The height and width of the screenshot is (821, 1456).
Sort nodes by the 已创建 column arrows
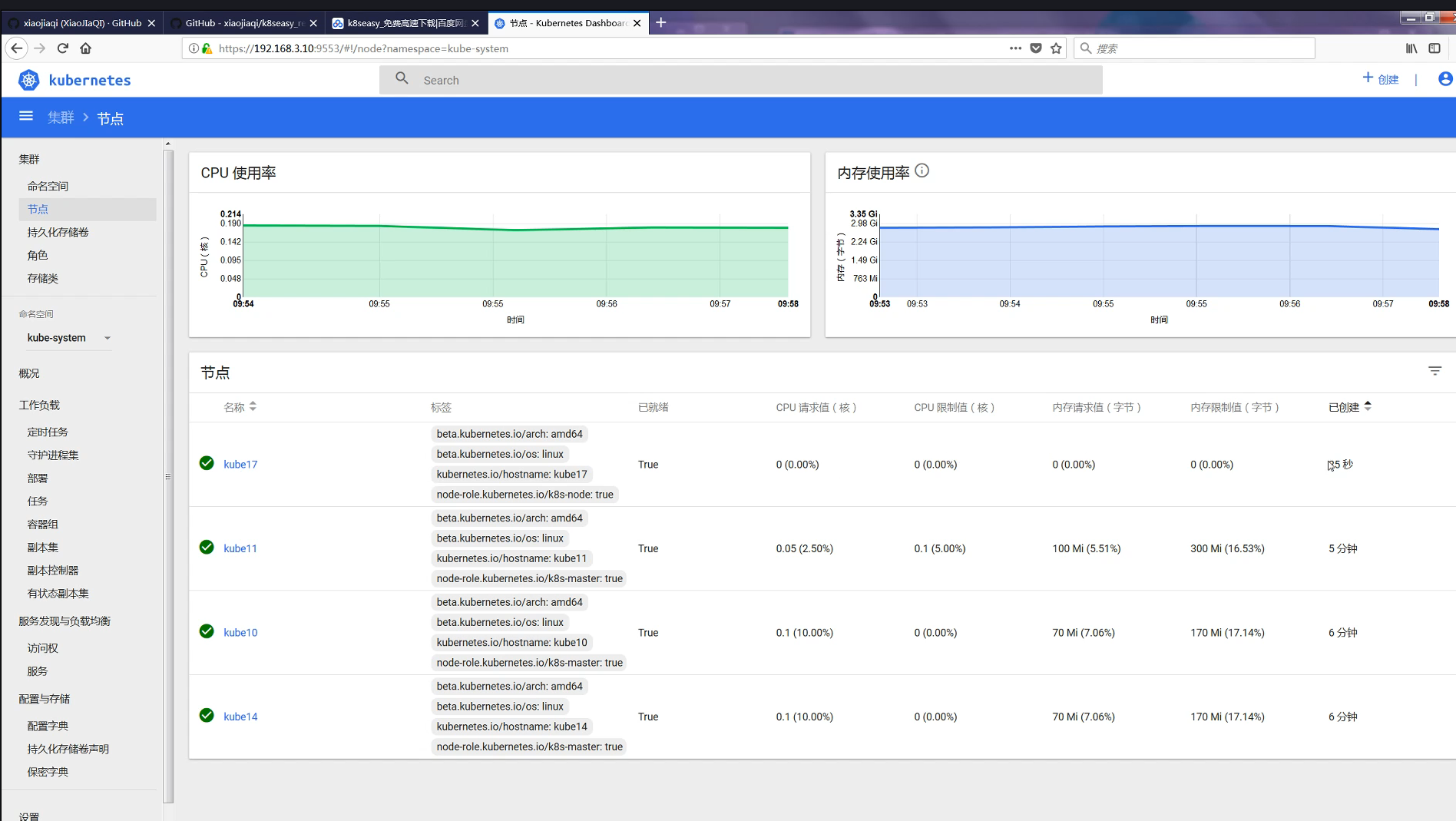tap(1368, 406)
